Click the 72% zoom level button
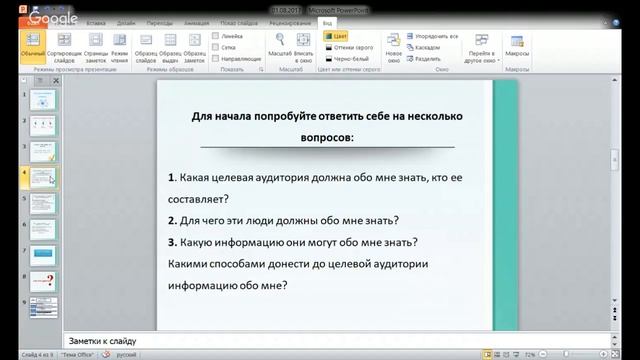Image resolution: width=640 pixels, height=360 pixels. [530, 354]
